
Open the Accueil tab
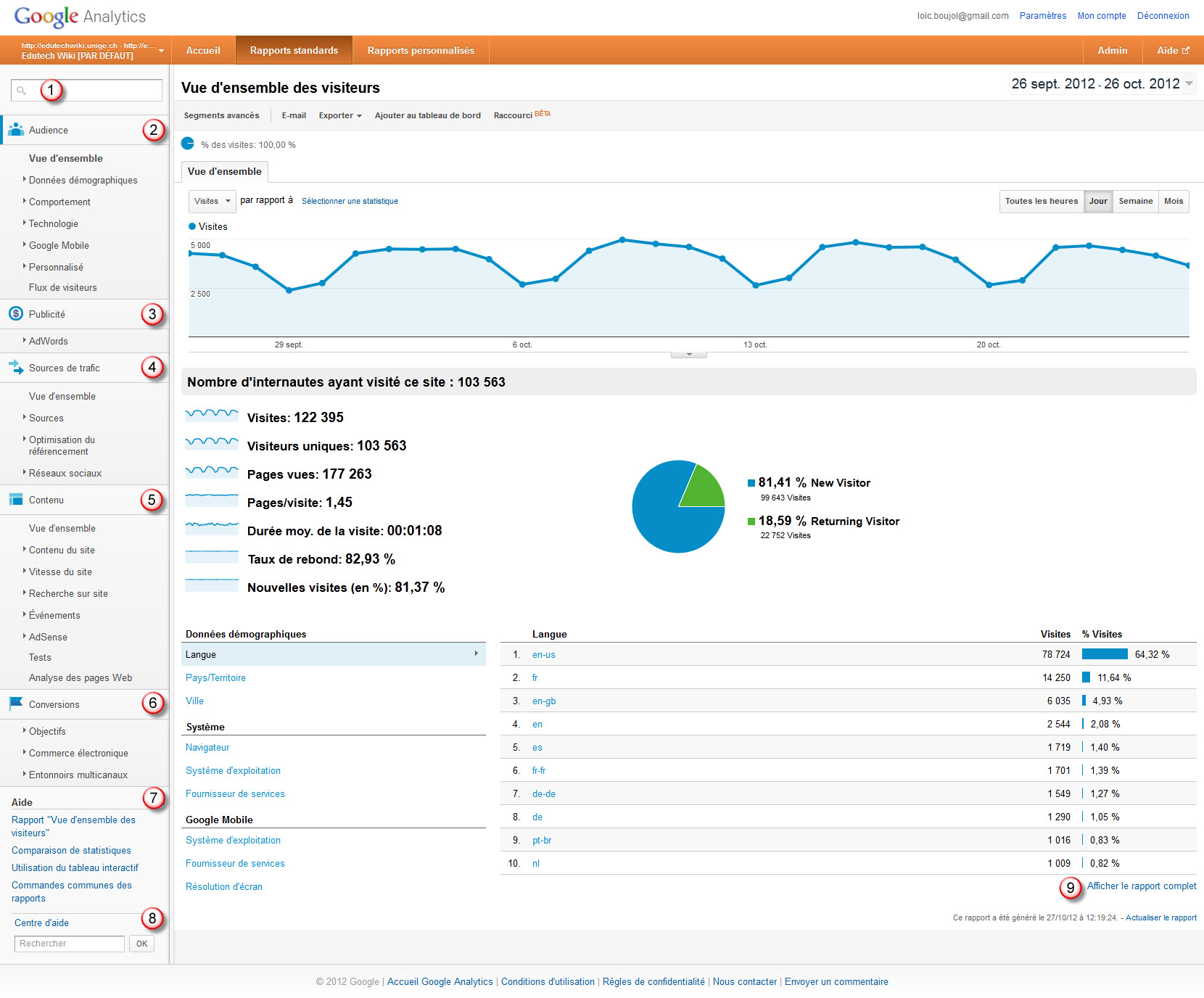(x=203, y=50)
